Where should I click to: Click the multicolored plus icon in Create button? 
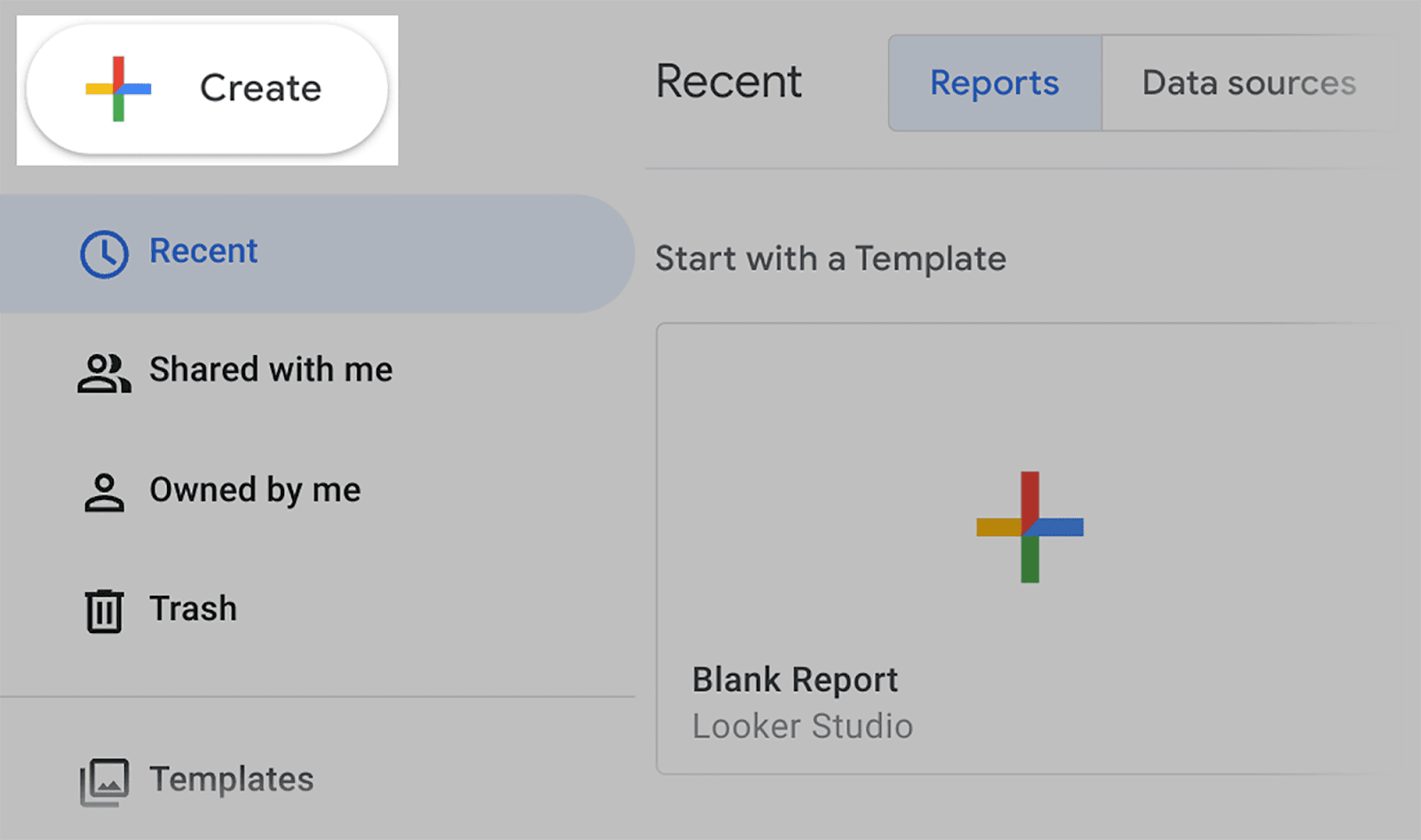tap(117, 88)
